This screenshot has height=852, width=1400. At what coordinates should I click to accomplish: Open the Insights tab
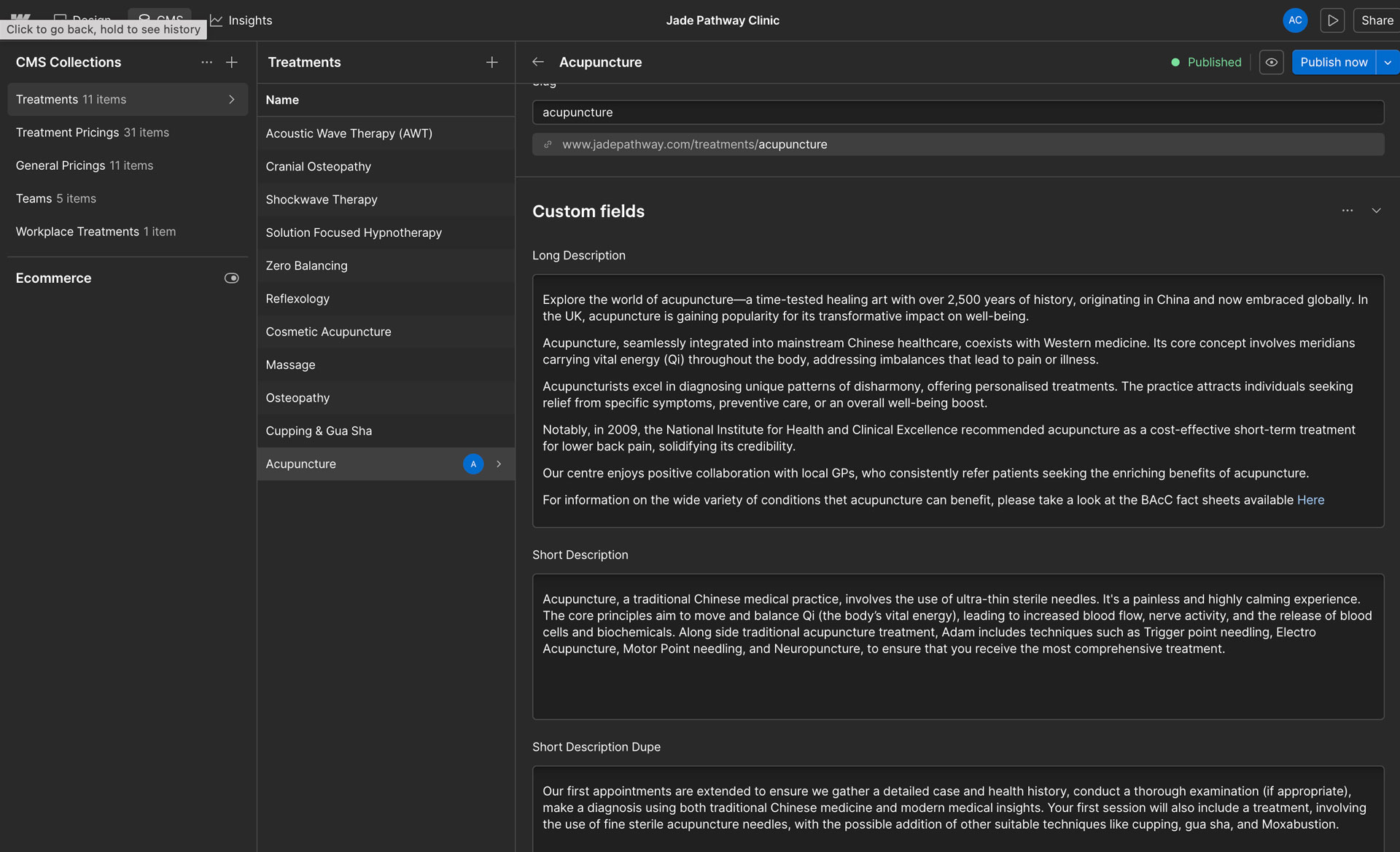(x=241, y=20)
